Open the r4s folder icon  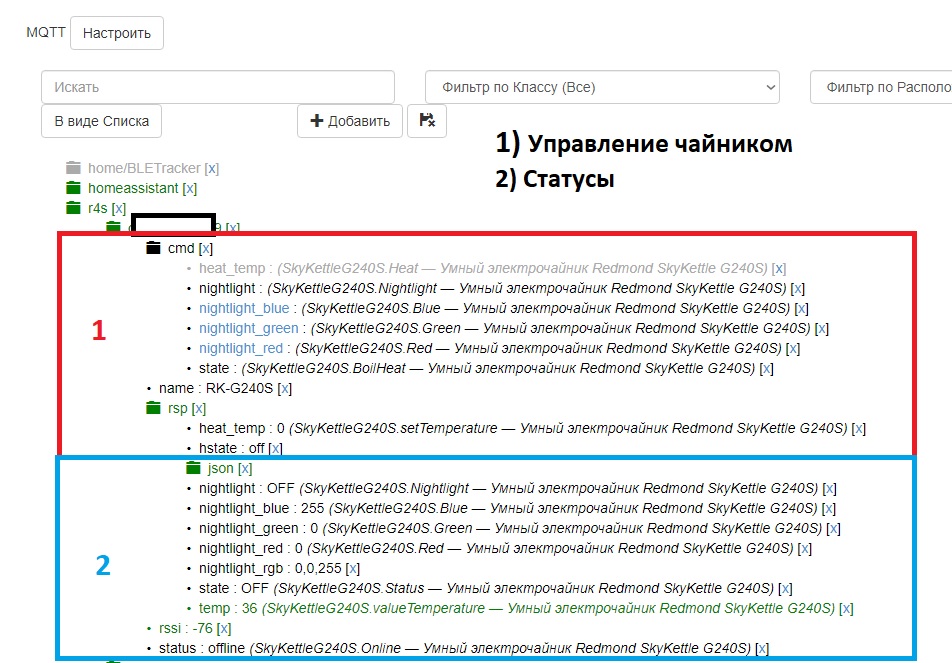tap(72, 207)
